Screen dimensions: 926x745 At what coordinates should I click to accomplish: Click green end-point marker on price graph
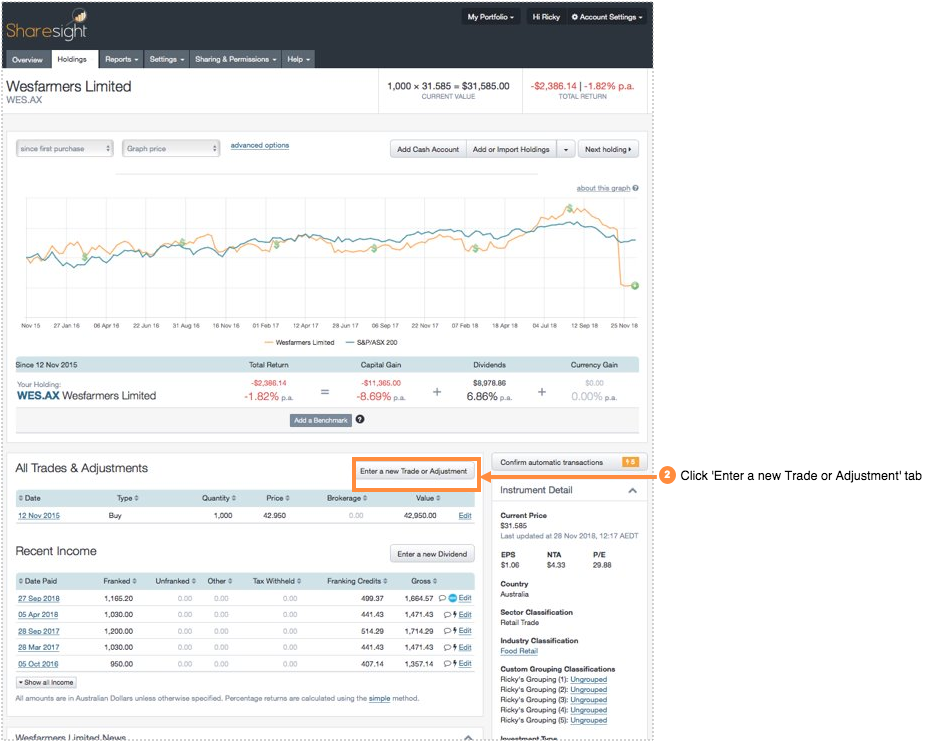pyautogui.click(x=635, y=286)
